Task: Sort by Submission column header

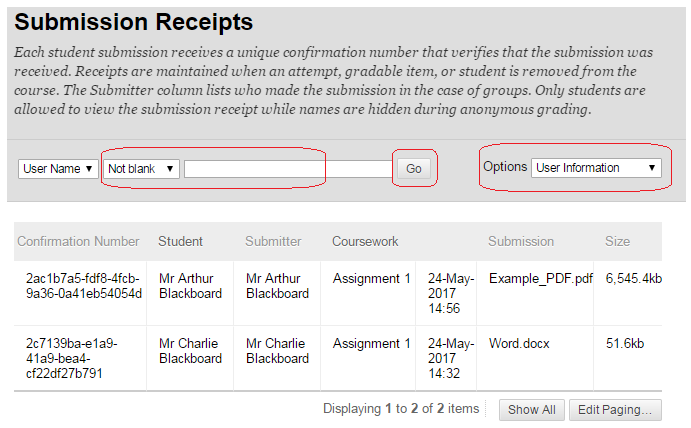Action: tap(520, 241)
